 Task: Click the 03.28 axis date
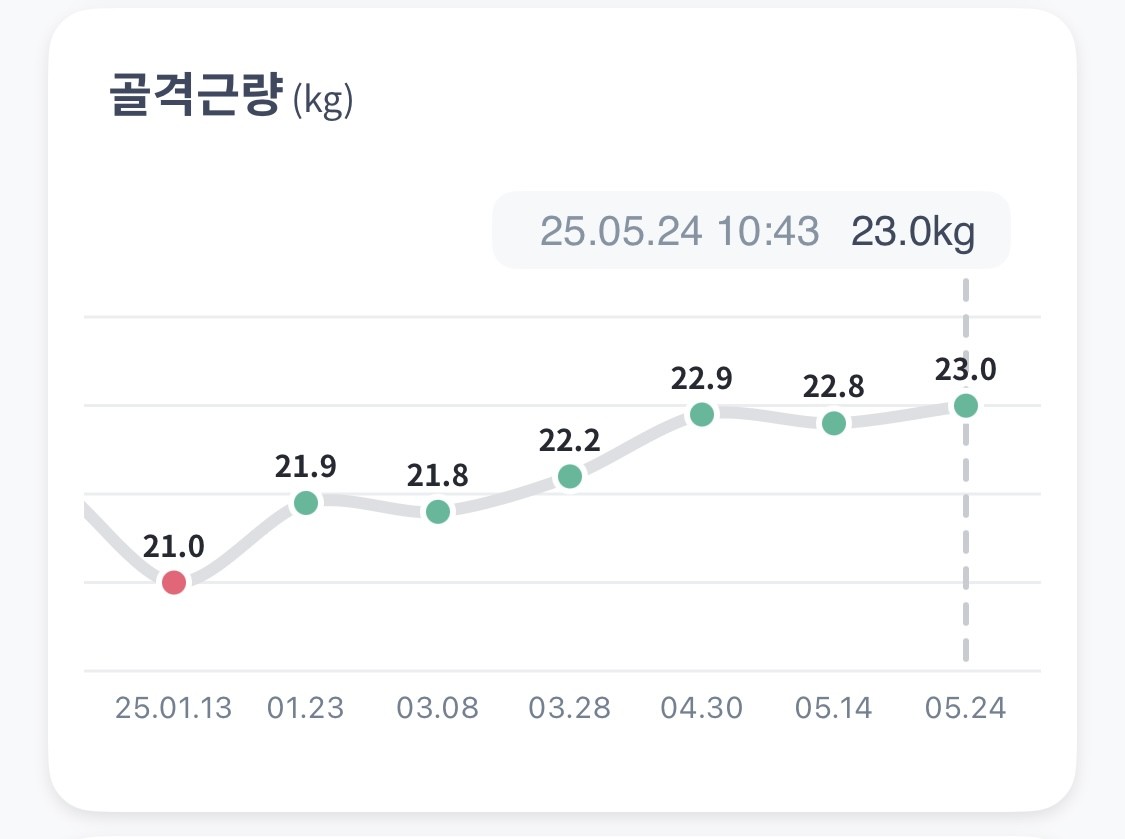click(x=569, y=709)
